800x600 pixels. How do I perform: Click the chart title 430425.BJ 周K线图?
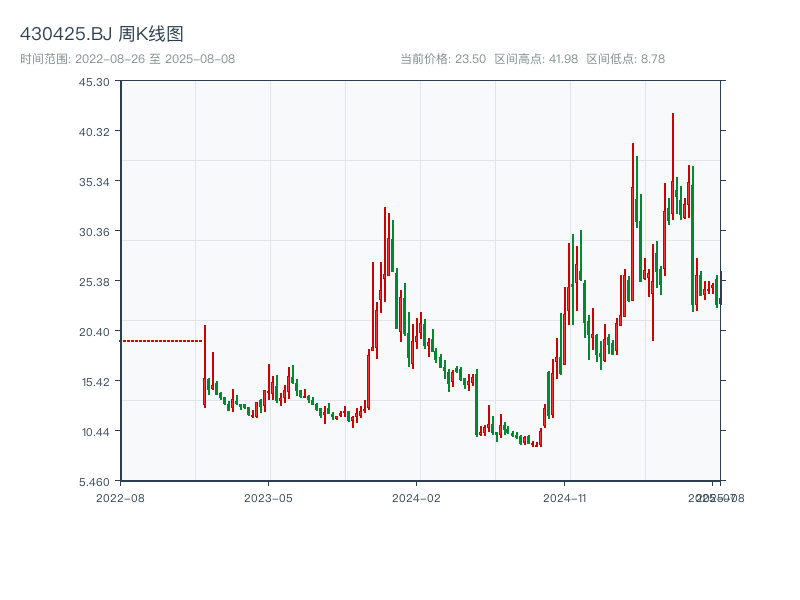[x=102, y=34]
